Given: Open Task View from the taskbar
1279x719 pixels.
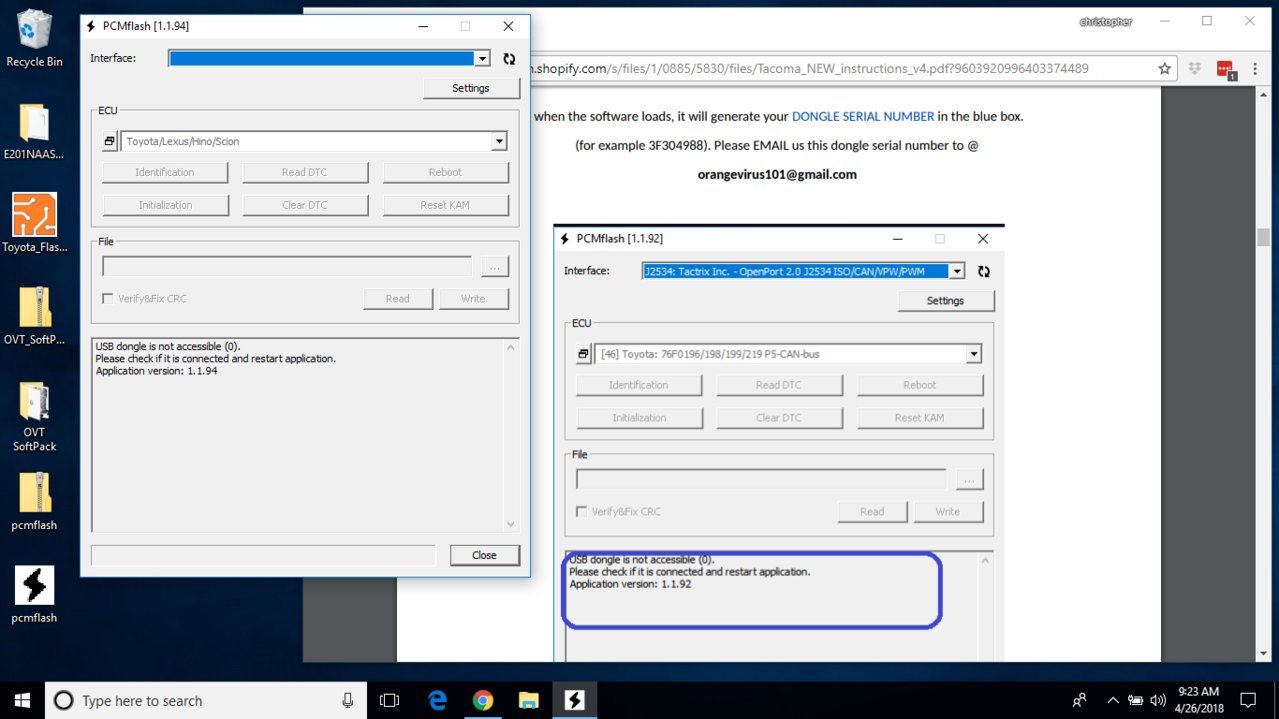Looking at the screenshot, I should (390, 700).
